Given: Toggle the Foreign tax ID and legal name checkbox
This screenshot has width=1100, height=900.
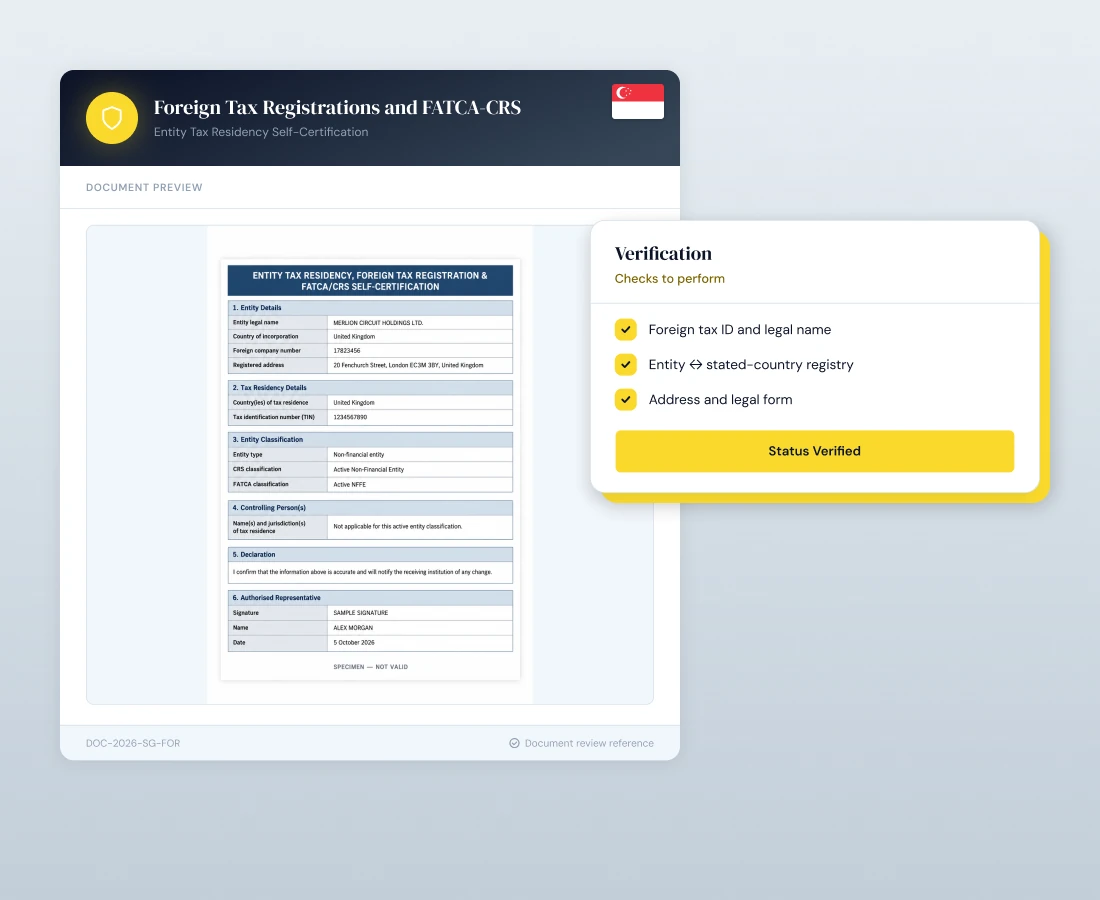Looking at the screenshot, I should (x=626, y=329).
